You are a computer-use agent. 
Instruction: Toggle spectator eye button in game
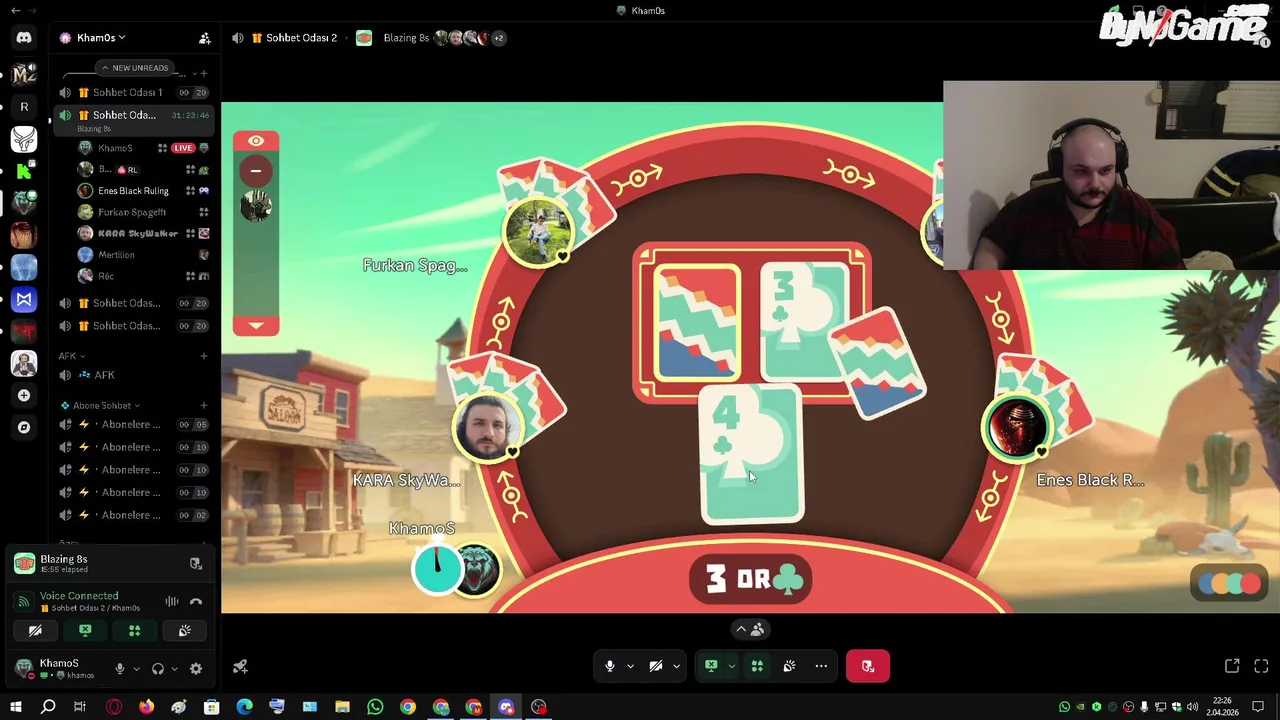click(256, 141)
